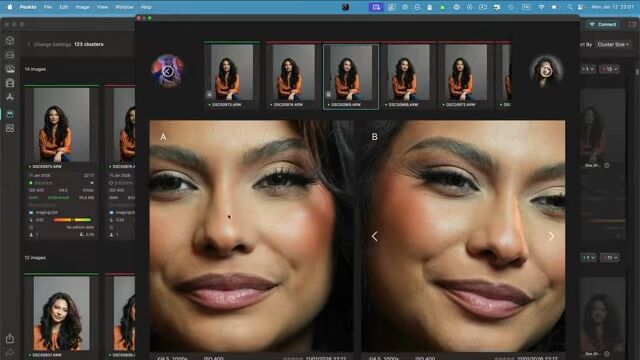Select DSC00973.ARW thumbnail in background cluster grid

click(61, 125)
